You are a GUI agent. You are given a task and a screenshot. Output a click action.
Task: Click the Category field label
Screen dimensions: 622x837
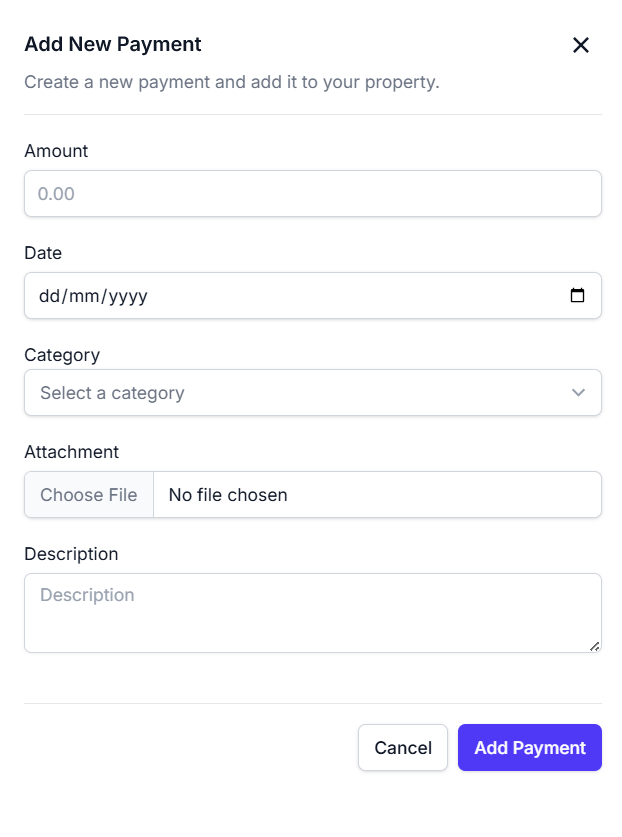[62, 355]
